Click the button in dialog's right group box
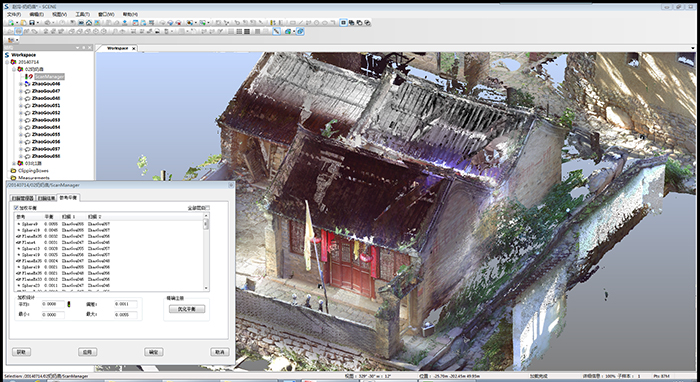Screen dimensions: 700x382 187,309
